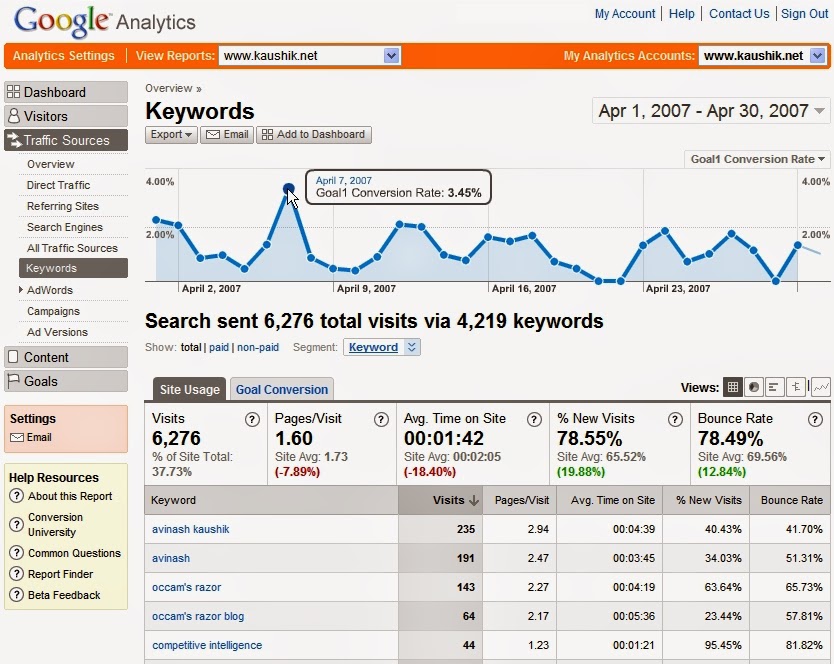Open keyword 'occam's razor blog'
This screenshot has height=664, width=834.
198,616
